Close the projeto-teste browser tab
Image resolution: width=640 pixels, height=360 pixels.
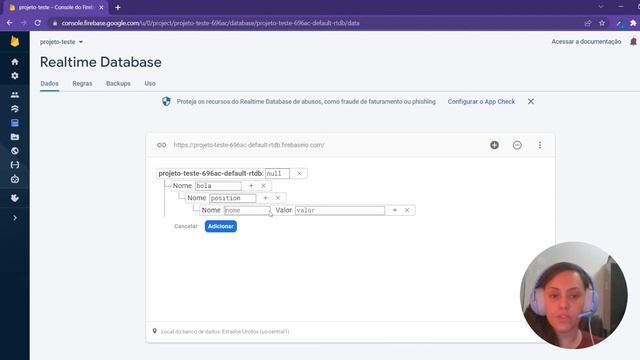(101, 7)
